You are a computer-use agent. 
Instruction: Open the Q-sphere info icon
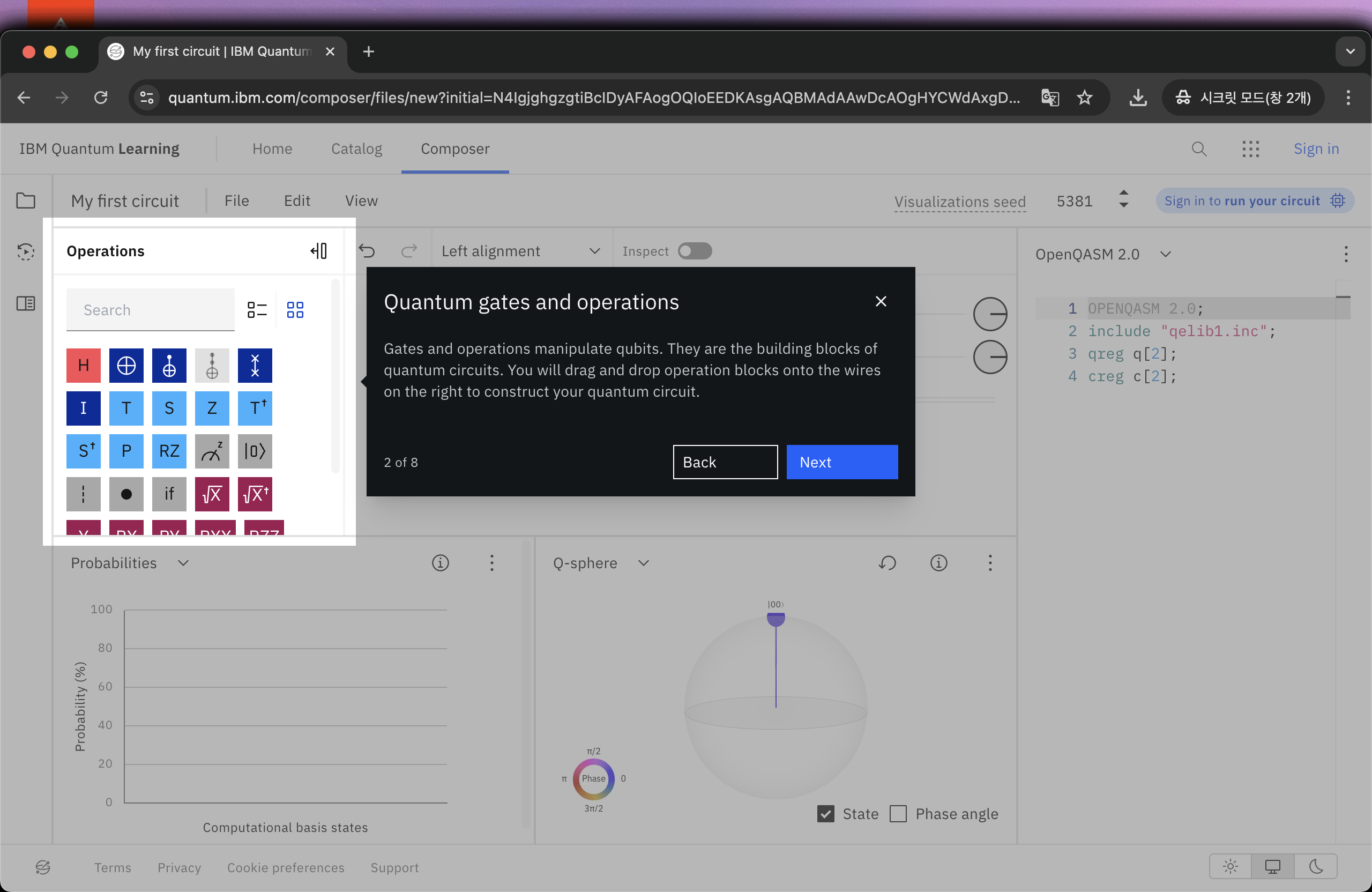click(x=939, y=563)
